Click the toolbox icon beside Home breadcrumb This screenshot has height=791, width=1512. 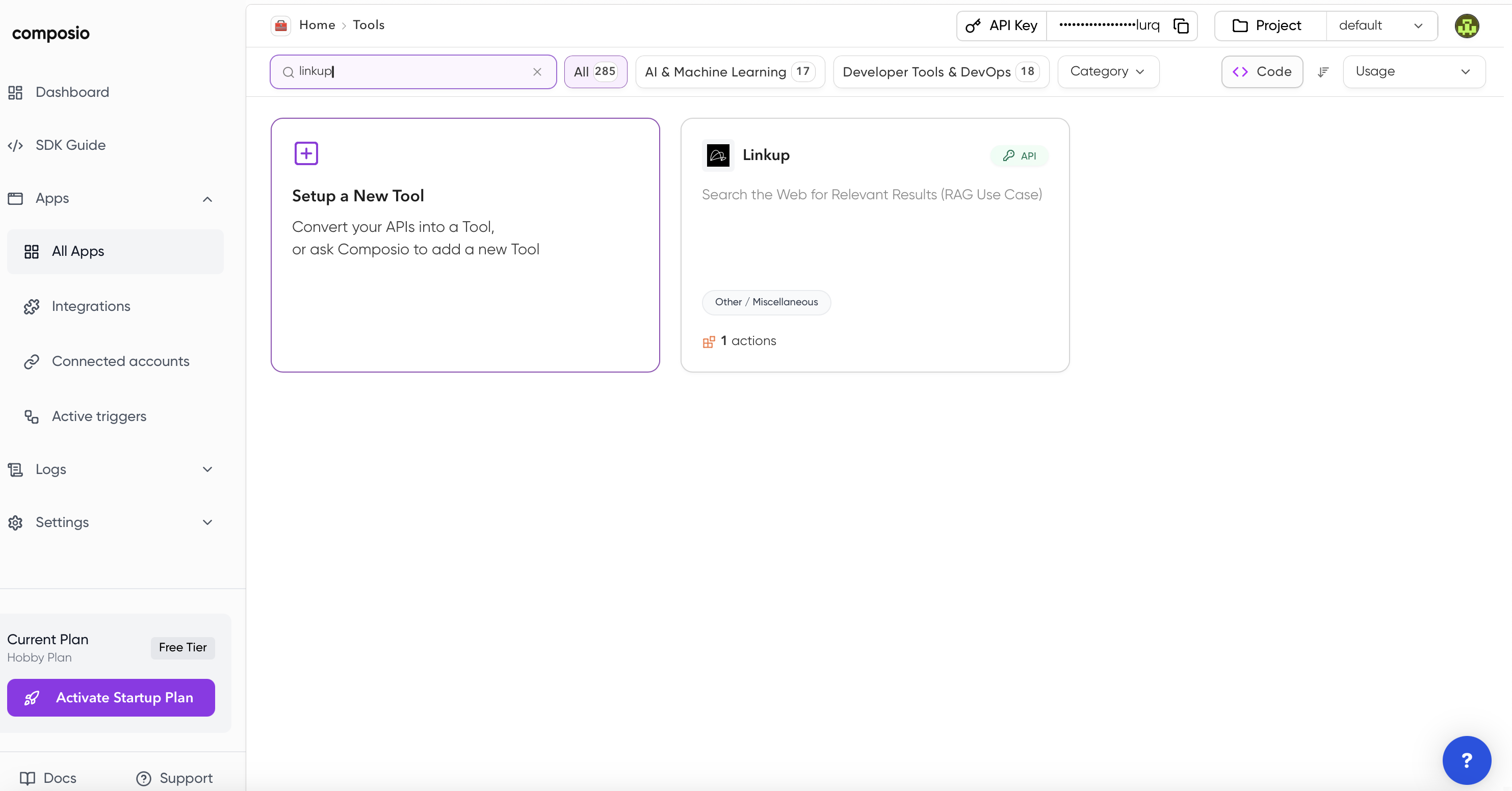coord(280,25)
